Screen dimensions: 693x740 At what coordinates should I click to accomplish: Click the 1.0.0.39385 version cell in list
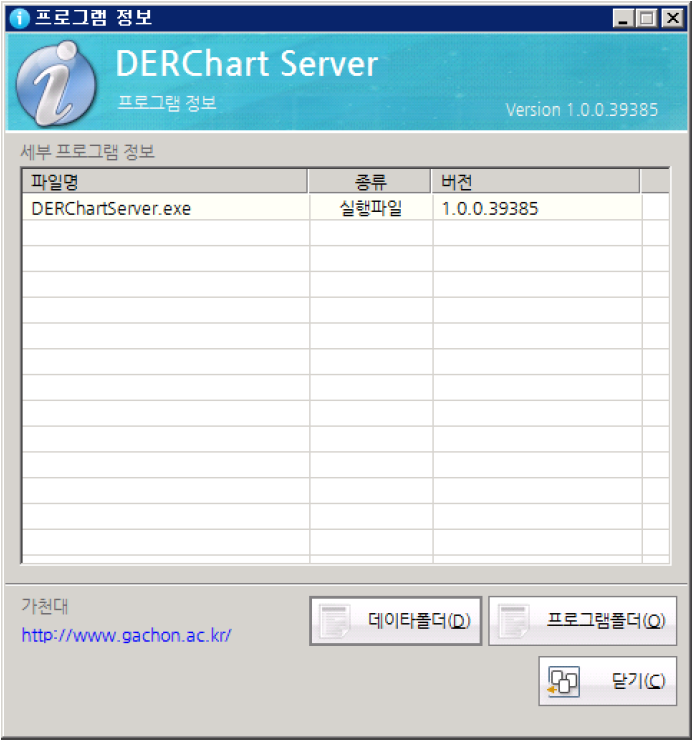point(490,208)
